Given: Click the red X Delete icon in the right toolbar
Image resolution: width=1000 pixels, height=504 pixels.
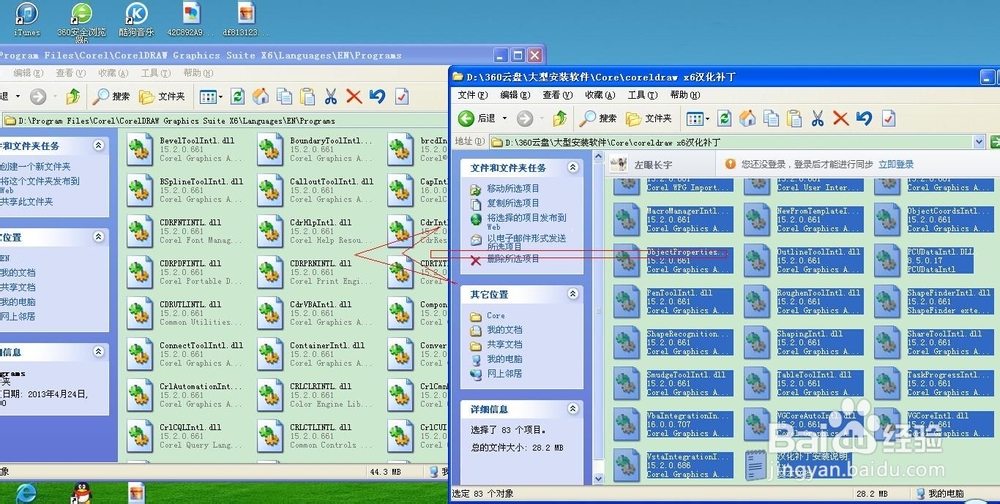Looking at the screenshot, I should click(841, 118).
